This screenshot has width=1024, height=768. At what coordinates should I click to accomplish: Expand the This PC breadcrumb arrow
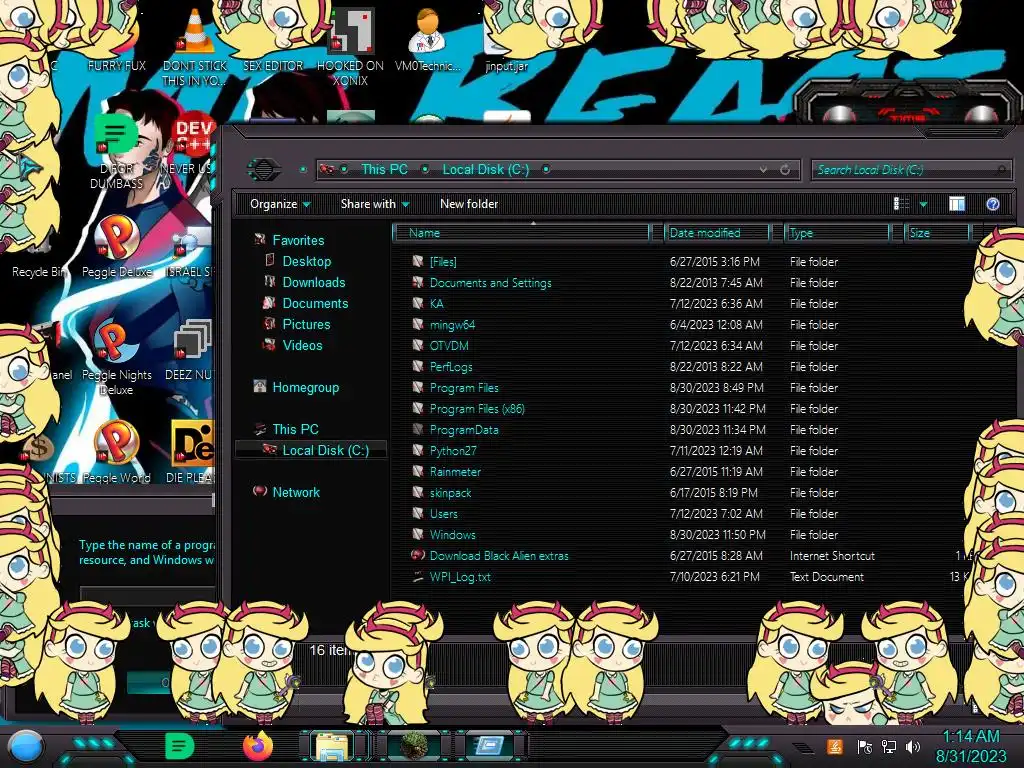tap(425, 169)
